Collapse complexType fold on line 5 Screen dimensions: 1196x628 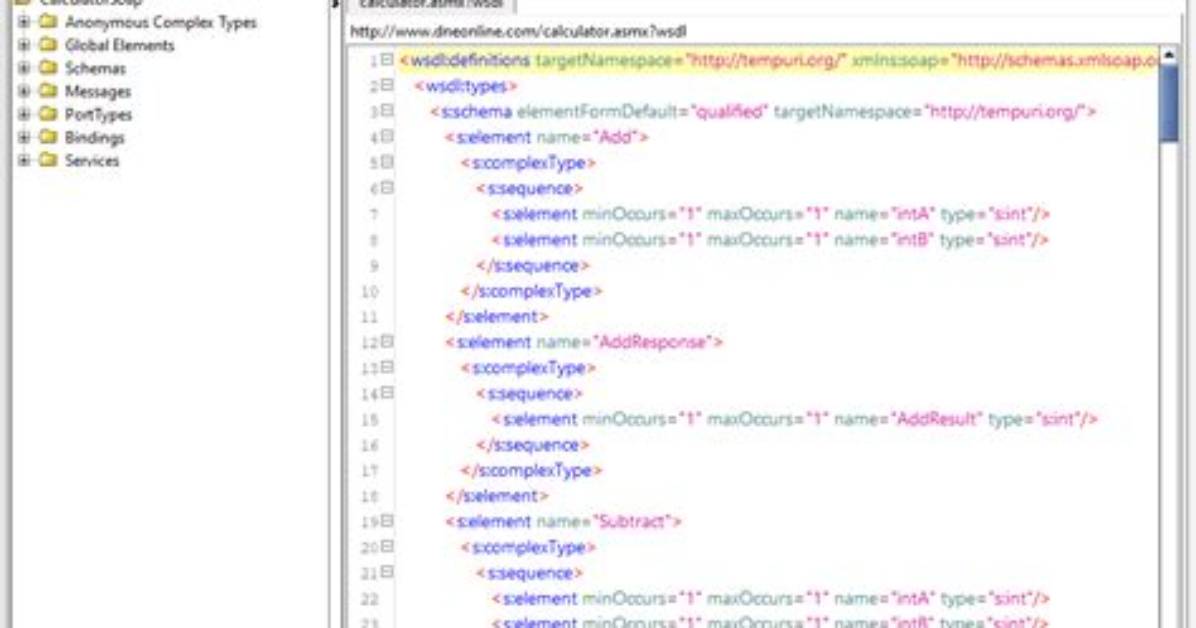pyautogui.click(x=387, y=162)
